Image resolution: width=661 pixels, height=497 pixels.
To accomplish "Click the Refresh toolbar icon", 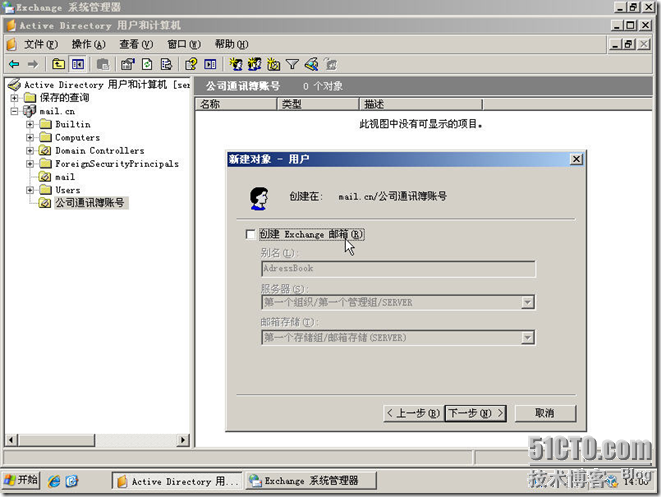I will (x=147, y=64).
